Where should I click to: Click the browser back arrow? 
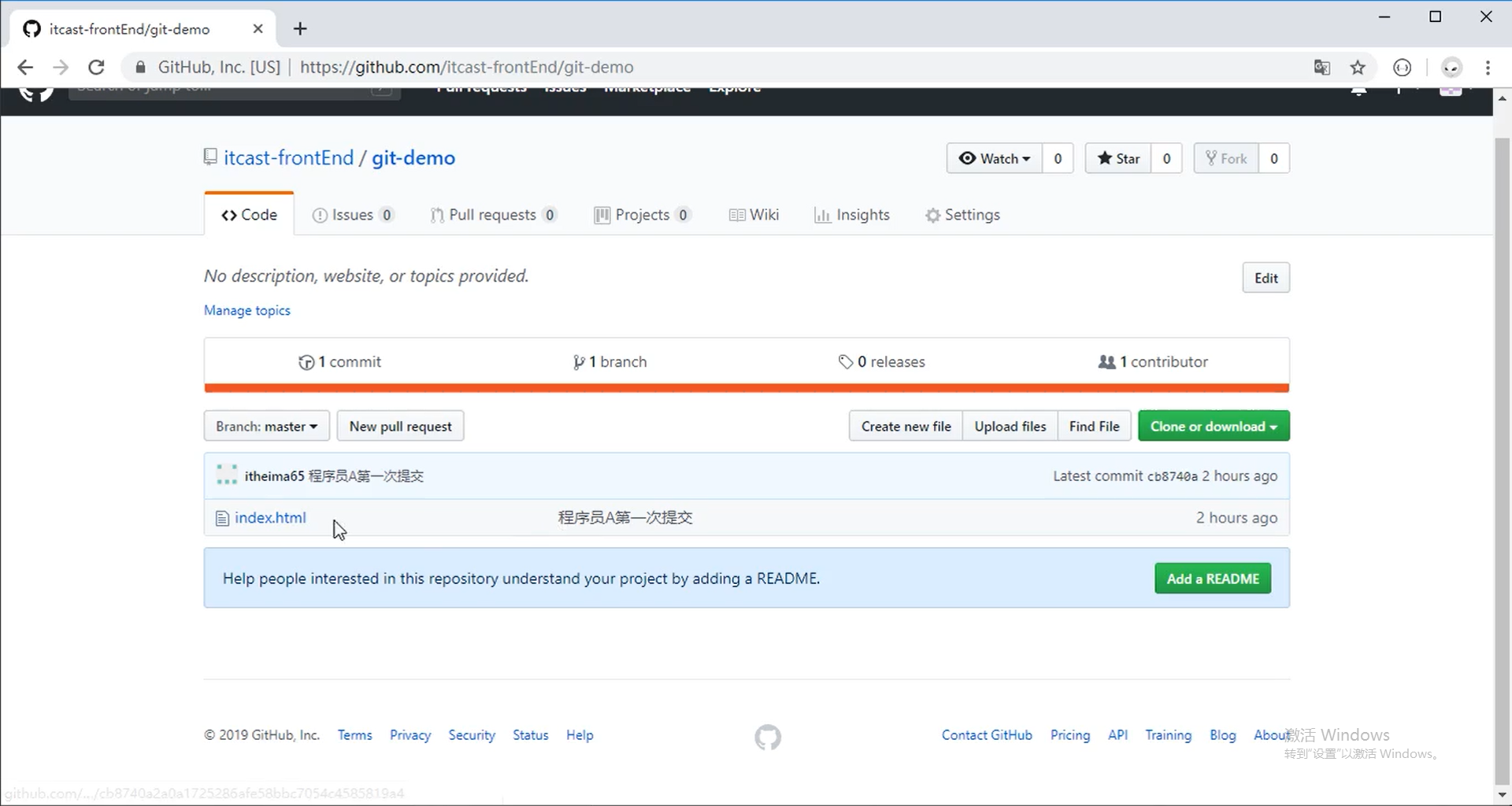25,67
